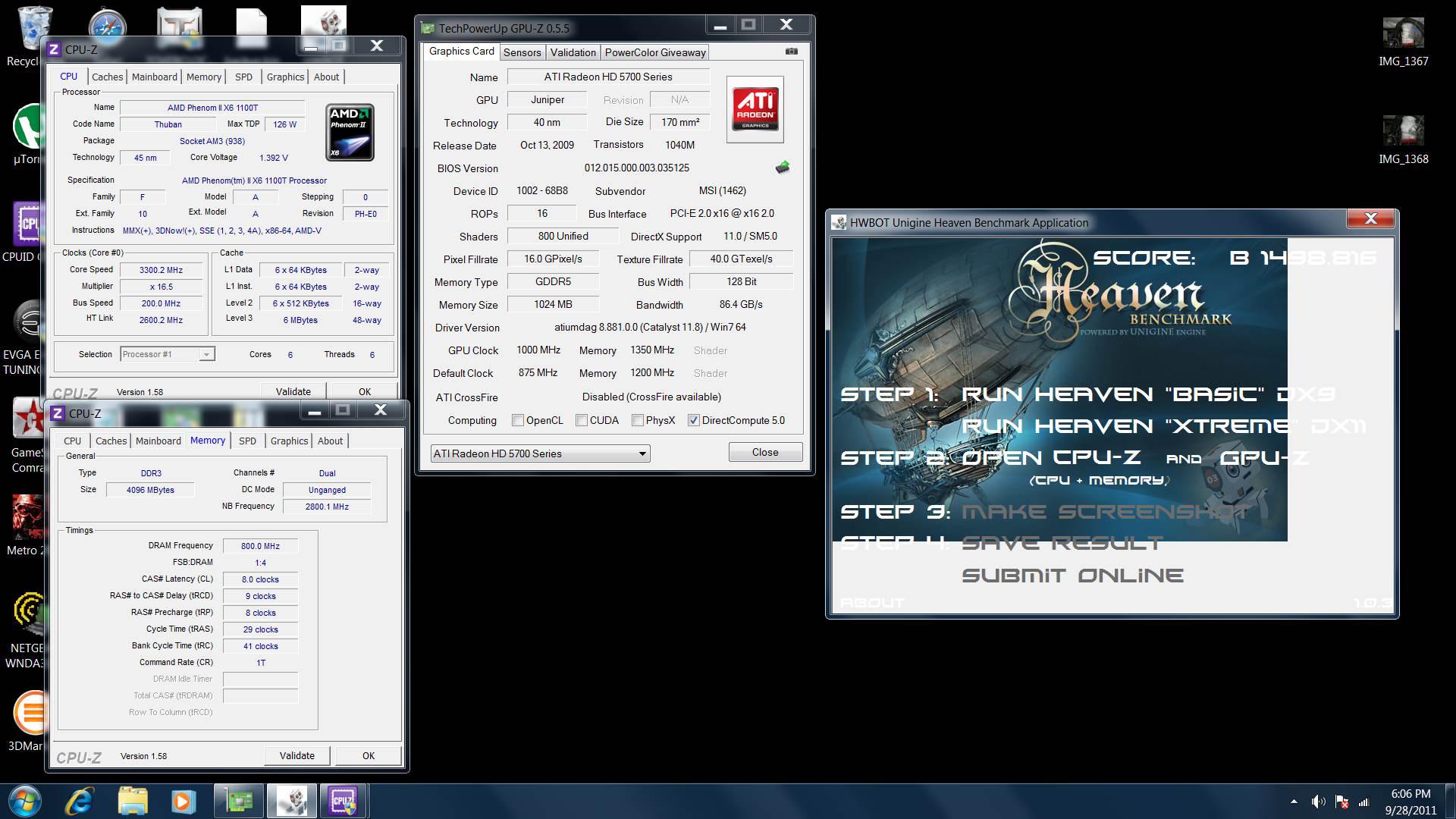Enable the OpenCL checkbox in GPU-Z

[518, 420]
